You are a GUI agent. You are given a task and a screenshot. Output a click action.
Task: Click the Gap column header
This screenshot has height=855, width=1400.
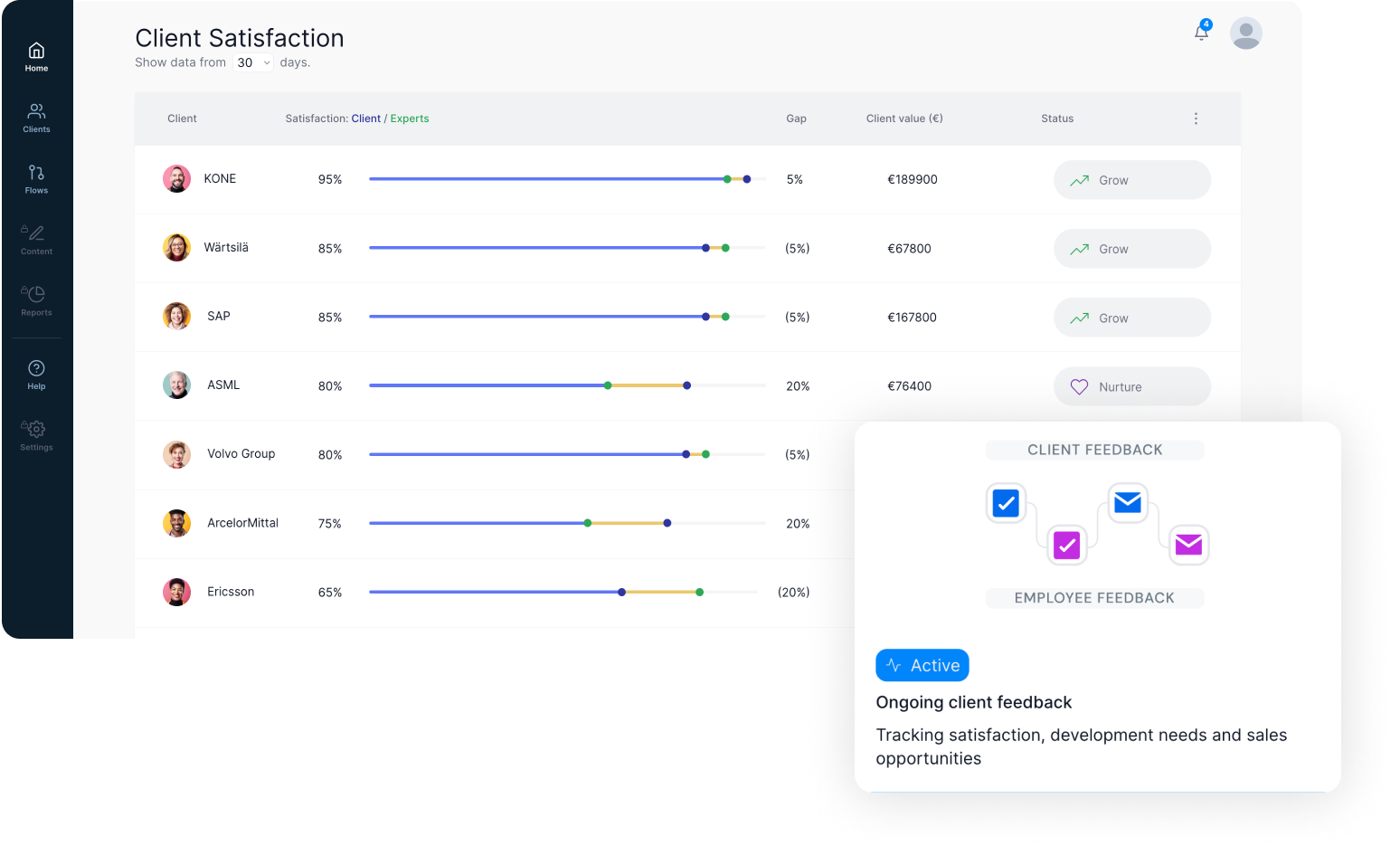796,119
